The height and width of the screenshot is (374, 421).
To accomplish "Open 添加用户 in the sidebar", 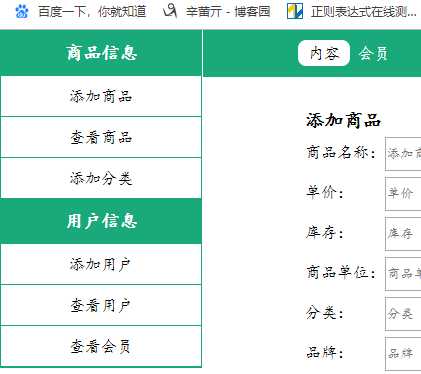I will click(101, 264).
